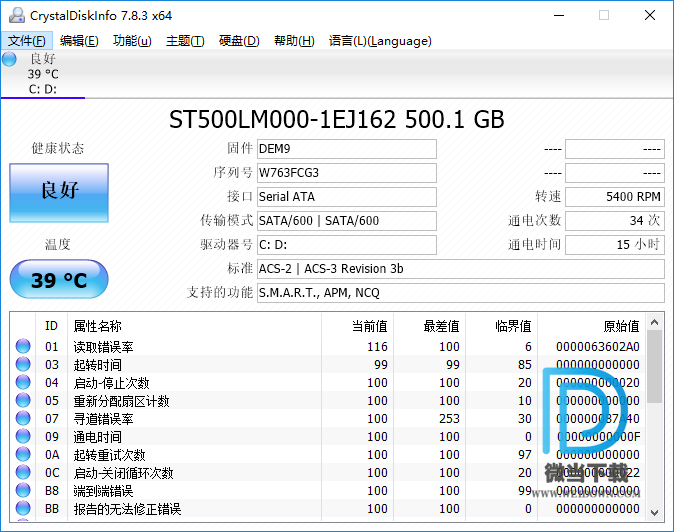This screenshot has height=532, width=674.
Task: Select the 启动-关闭循环次数 attribute name
Action: pos(123,473)
